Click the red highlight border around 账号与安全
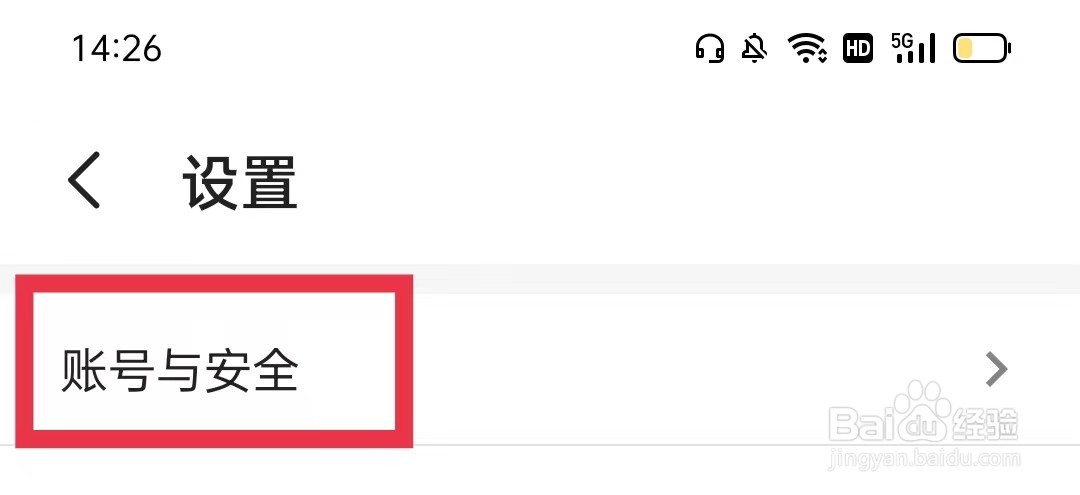Screen dimensions: 1080x495 pos(222,284)
